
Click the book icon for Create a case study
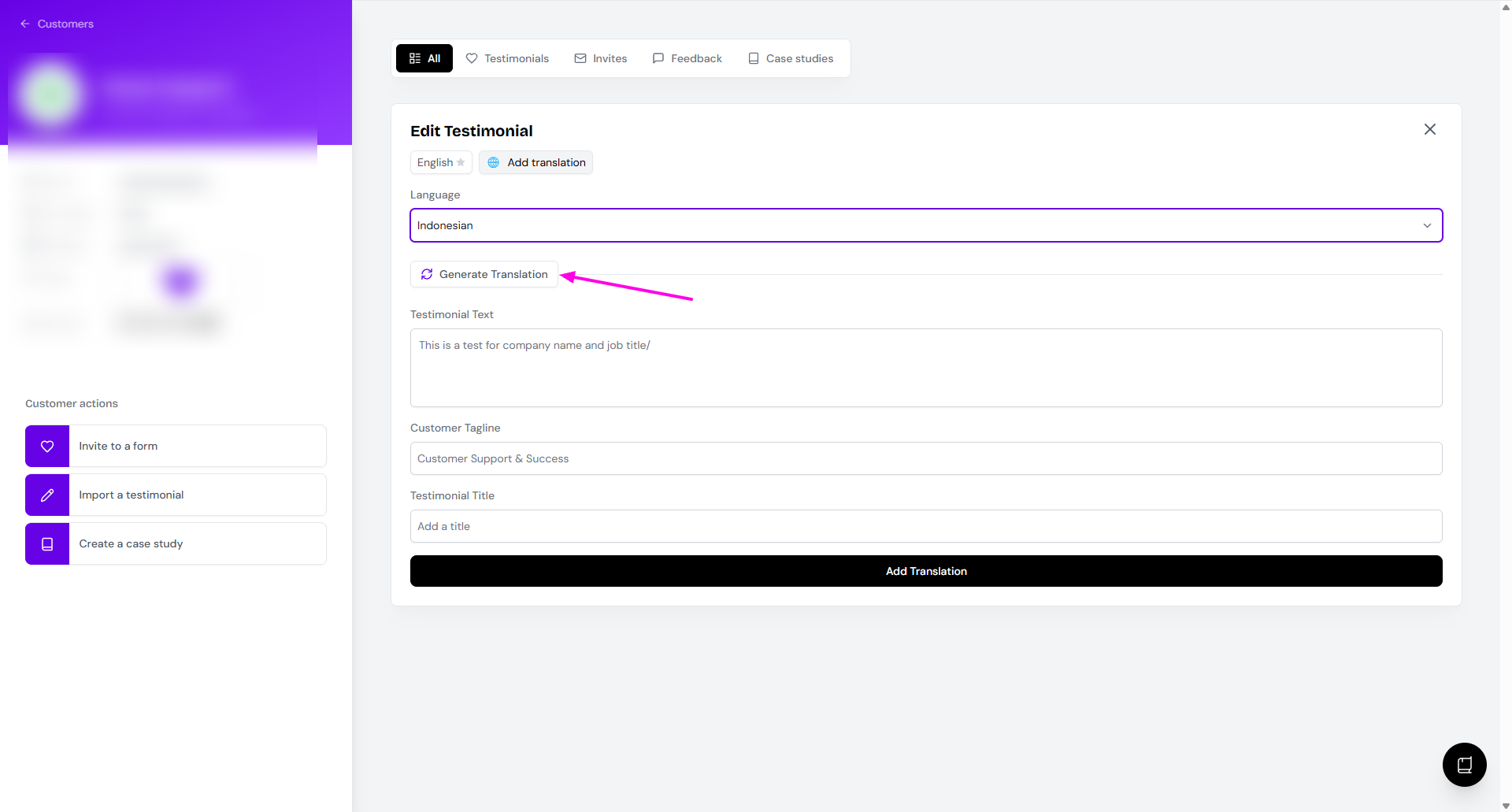click(x=47, y=544)
